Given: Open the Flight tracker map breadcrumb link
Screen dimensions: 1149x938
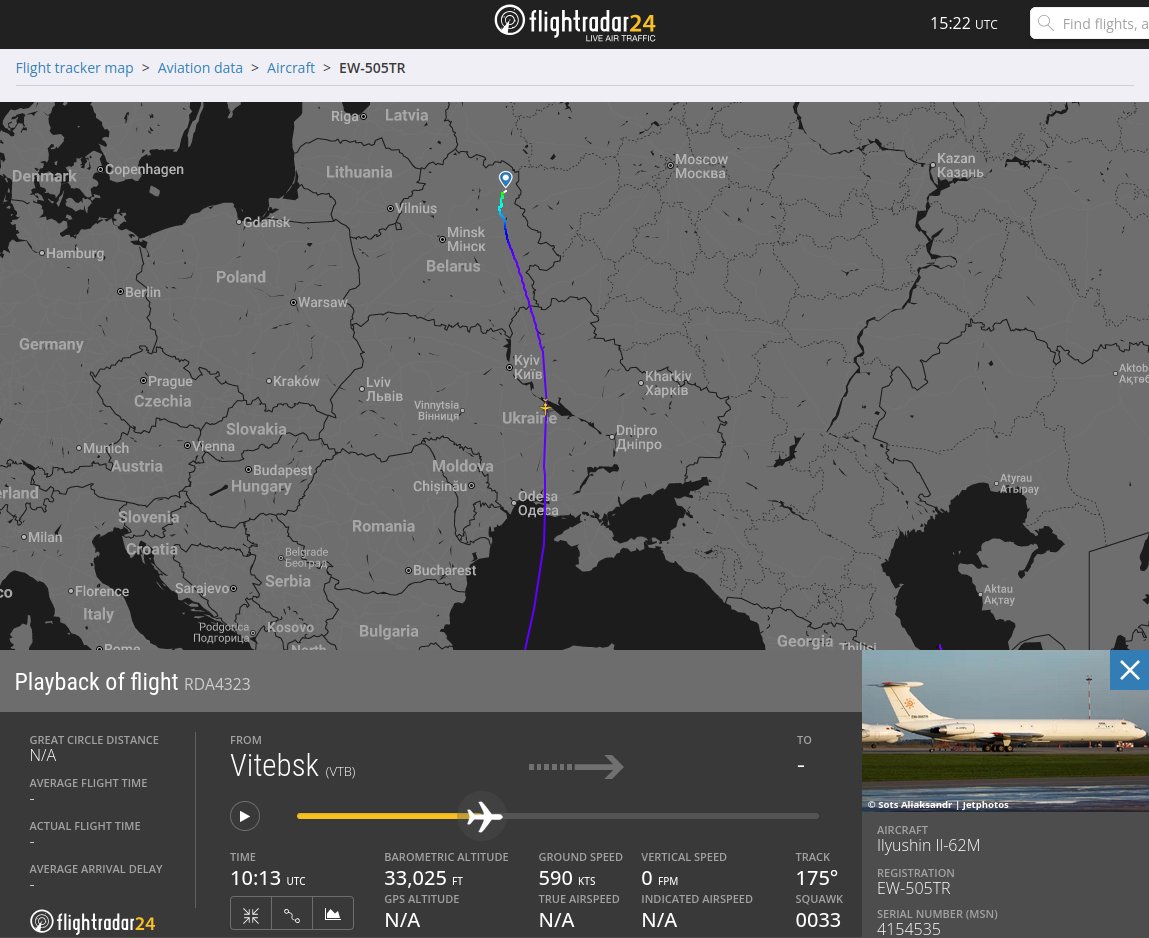Looking at the screenshot, I should [x=75, y=68].
